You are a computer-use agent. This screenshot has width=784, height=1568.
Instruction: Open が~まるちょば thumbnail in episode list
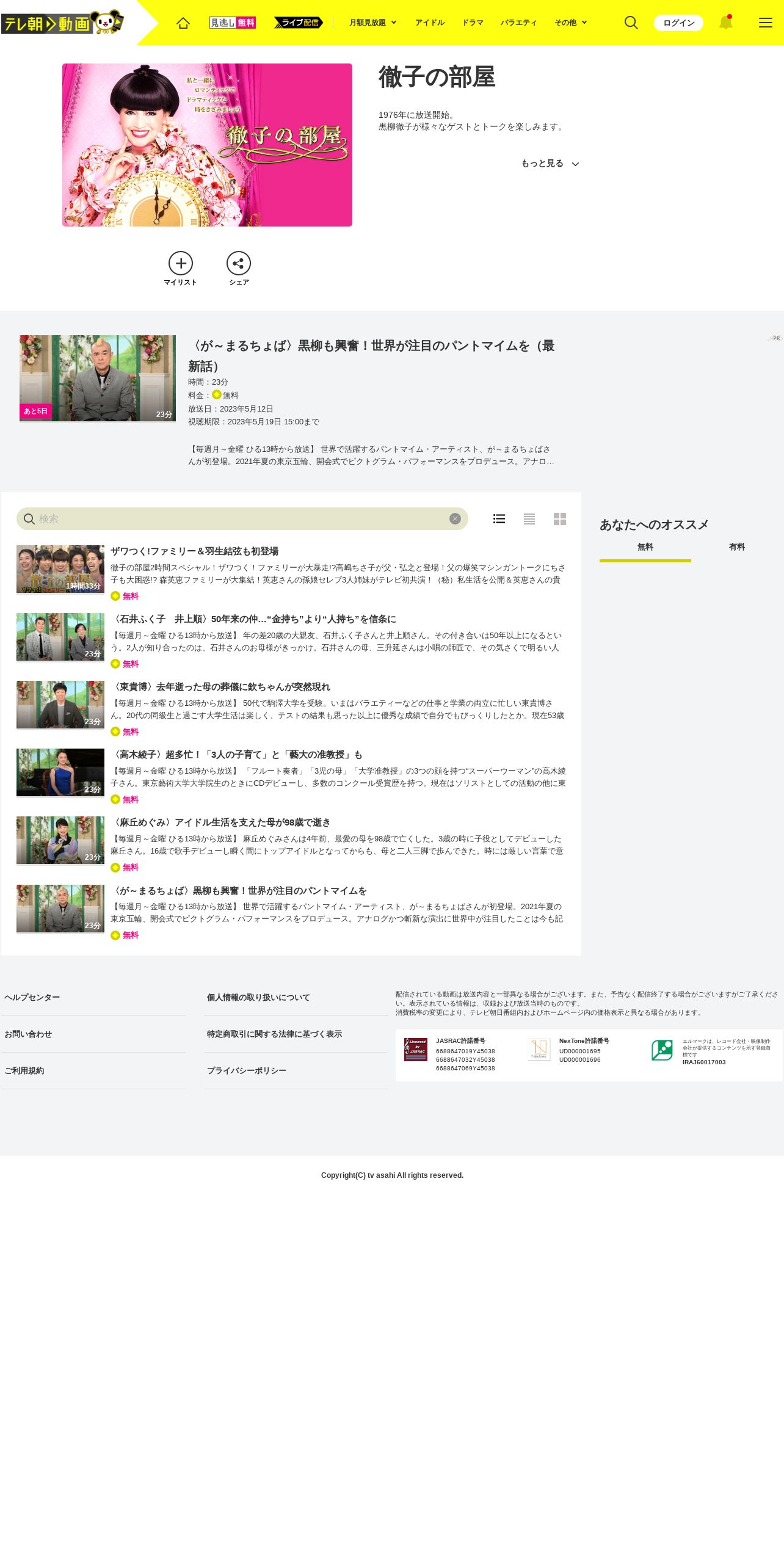pos(60,909)
